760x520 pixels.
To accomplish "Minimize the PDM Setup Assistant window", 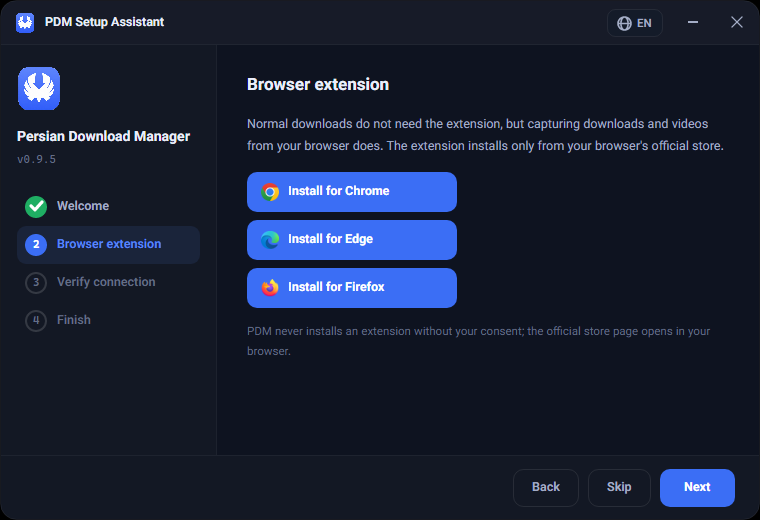I will (693, 22).
